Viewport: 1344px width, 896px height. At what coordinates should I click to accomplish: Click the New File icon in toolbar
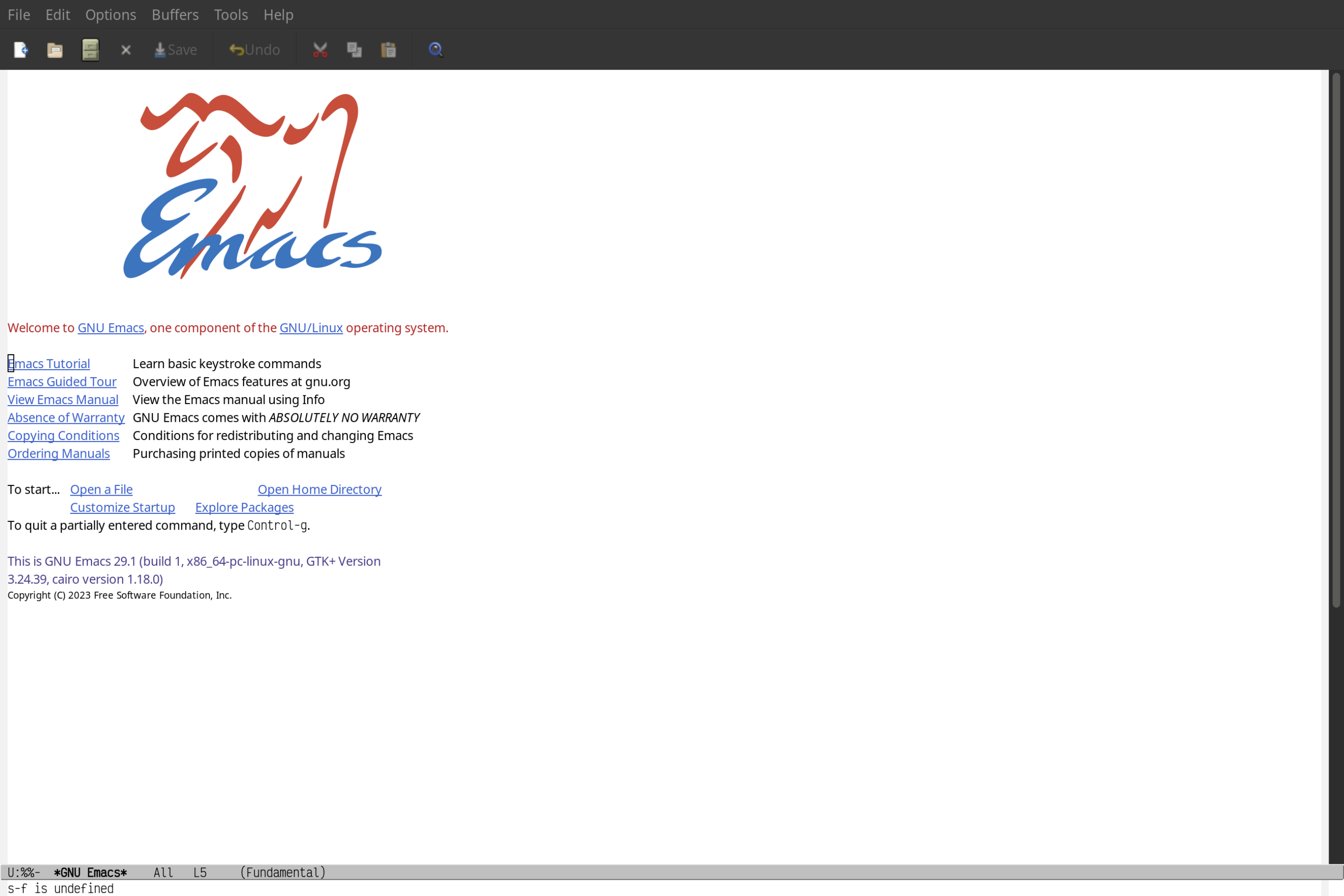click(20, 49)
